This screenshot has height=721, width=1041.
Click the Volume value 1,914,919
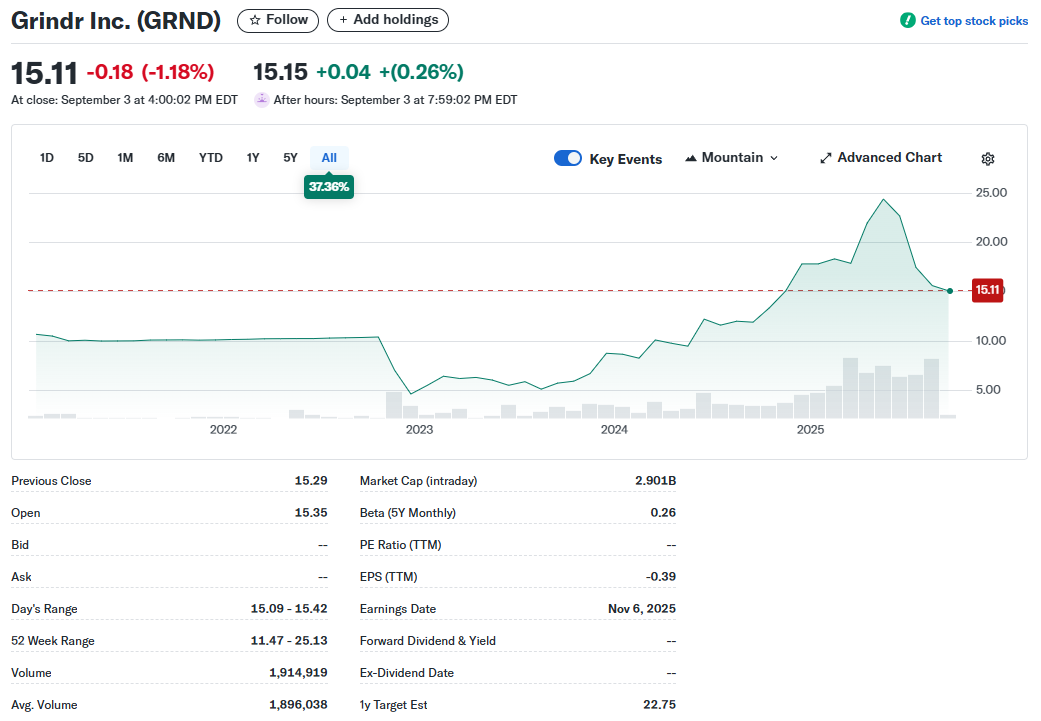pyautogui.click(x=298, y=673)
